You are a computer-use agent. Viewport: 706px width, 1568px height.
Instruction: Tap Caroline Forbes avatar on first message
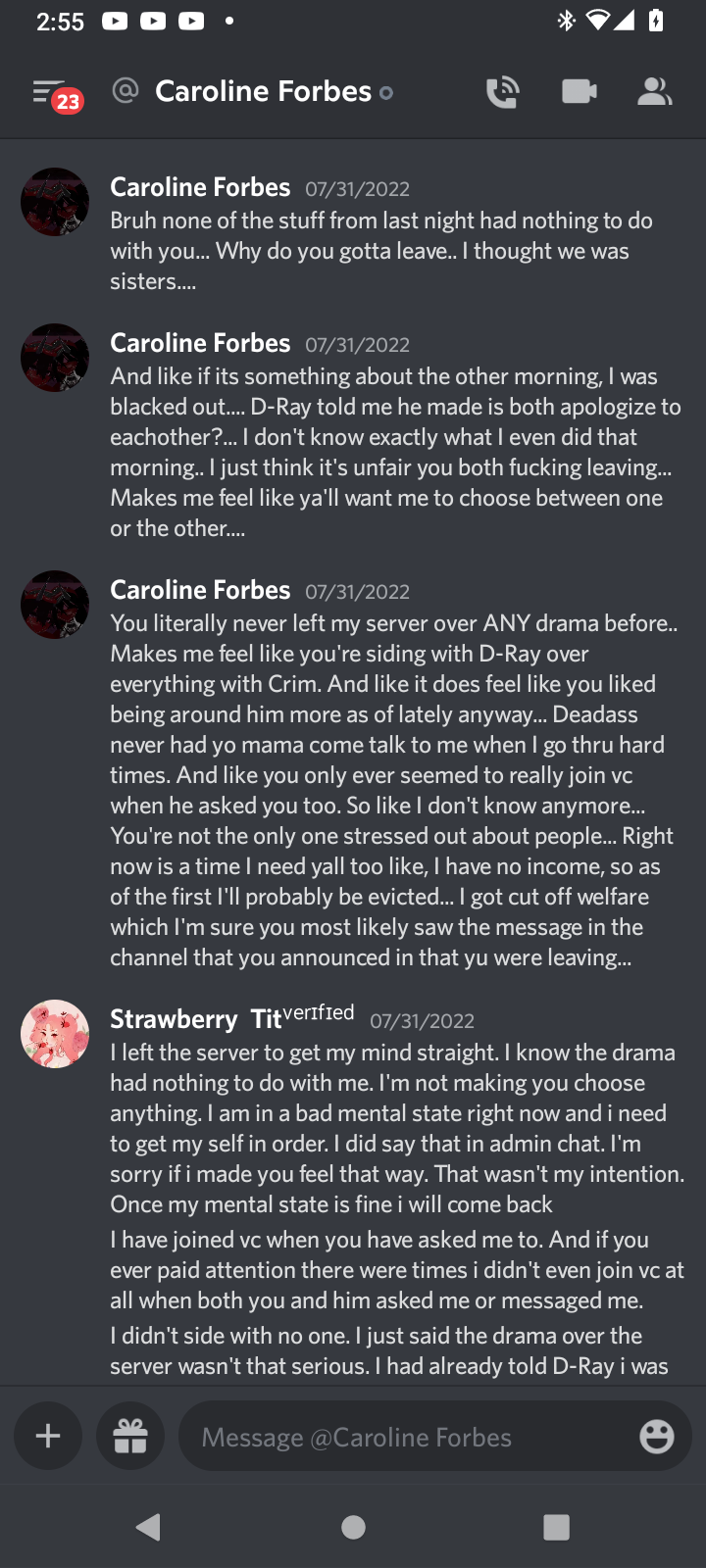55,202
